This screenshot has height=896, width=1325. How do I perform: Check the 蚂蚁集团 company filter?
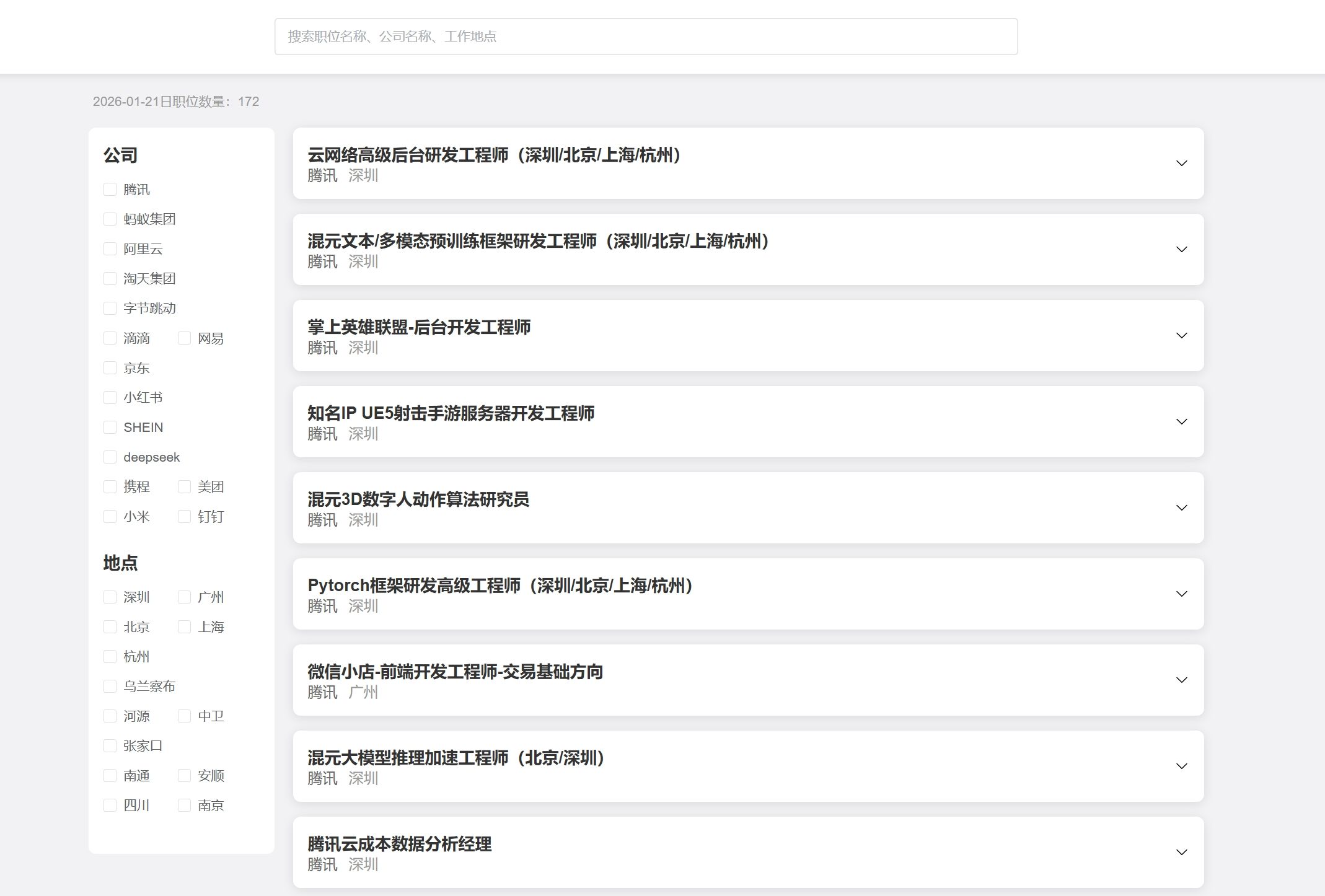(x=110, y=219)
